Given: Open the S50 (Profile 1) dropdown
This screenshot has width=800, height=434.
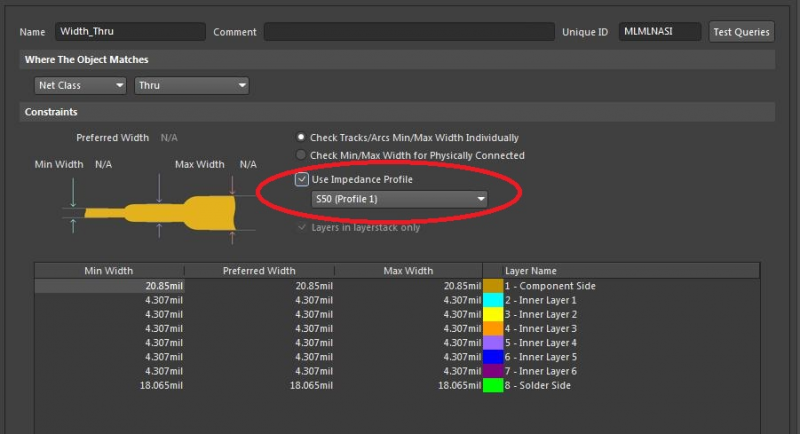Looking at the screenshot, I should [x=399, y=199].
